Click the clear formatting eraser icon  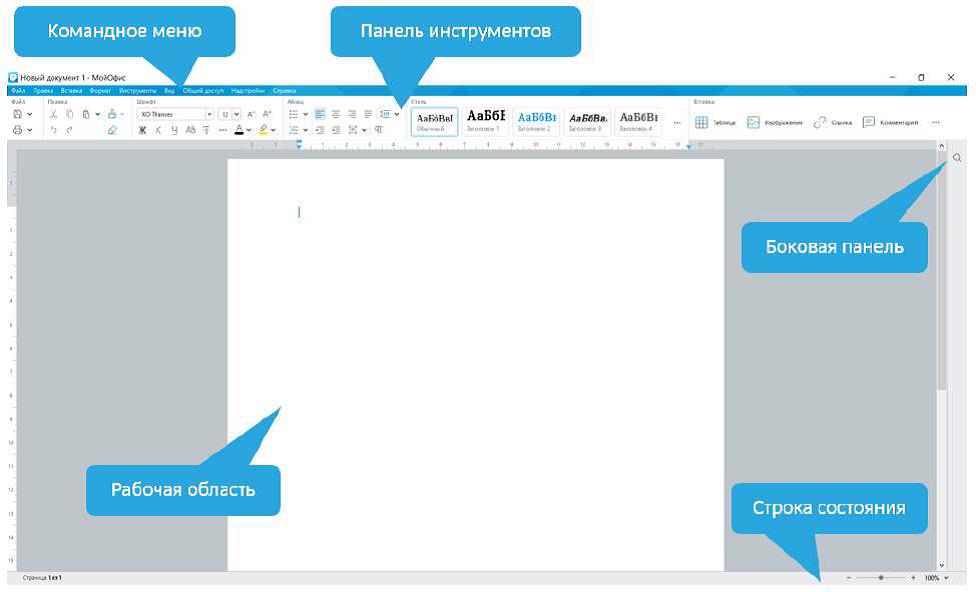(112, 130)
